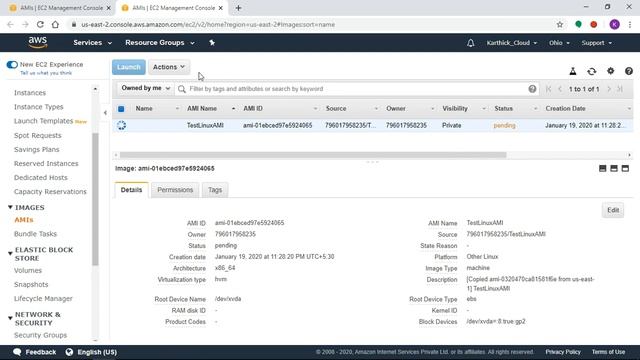Click the Edit button
The width and height of the screenshot is (640, 360).
[x=613, y=210]
